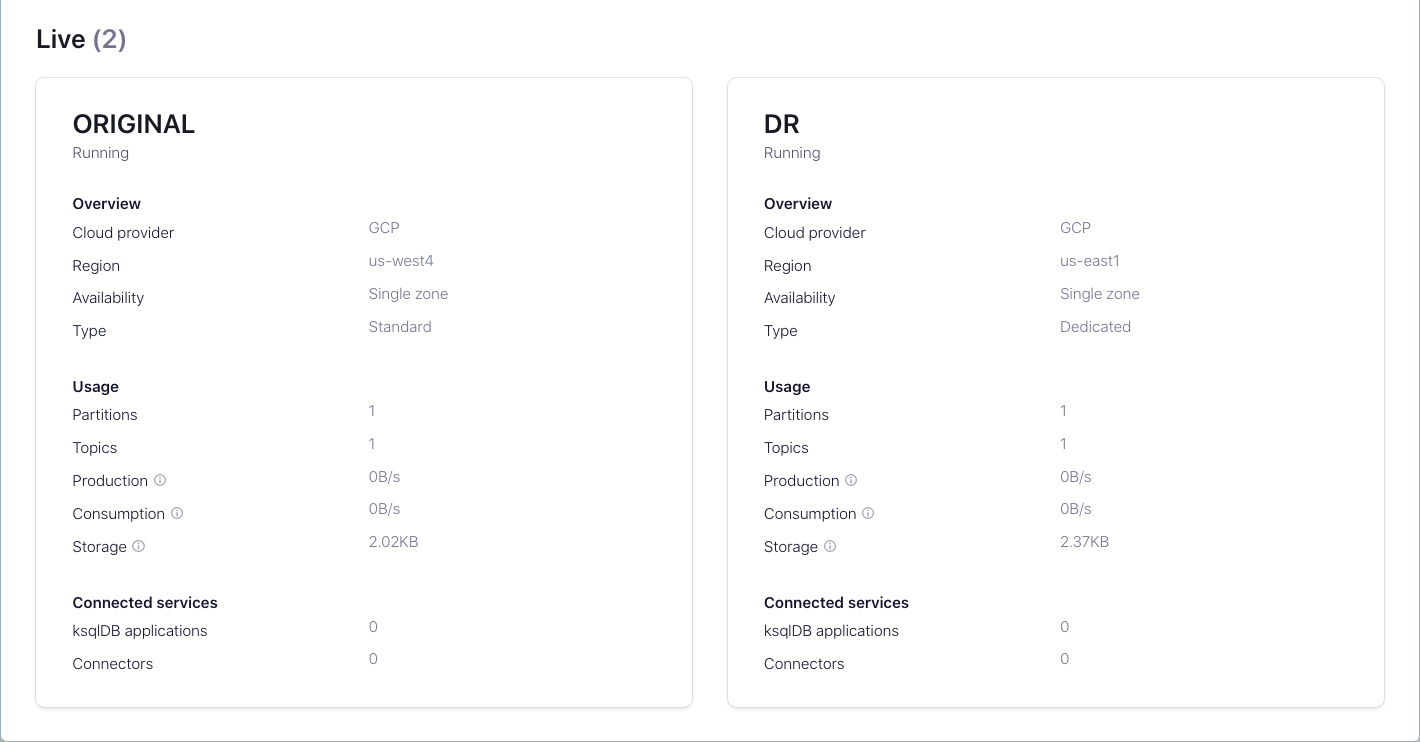This screenshot has width=1420, height=742.
Task: Click the Storage info icon on ORIGINAL cluster
Action: click(x=138, y=547)
